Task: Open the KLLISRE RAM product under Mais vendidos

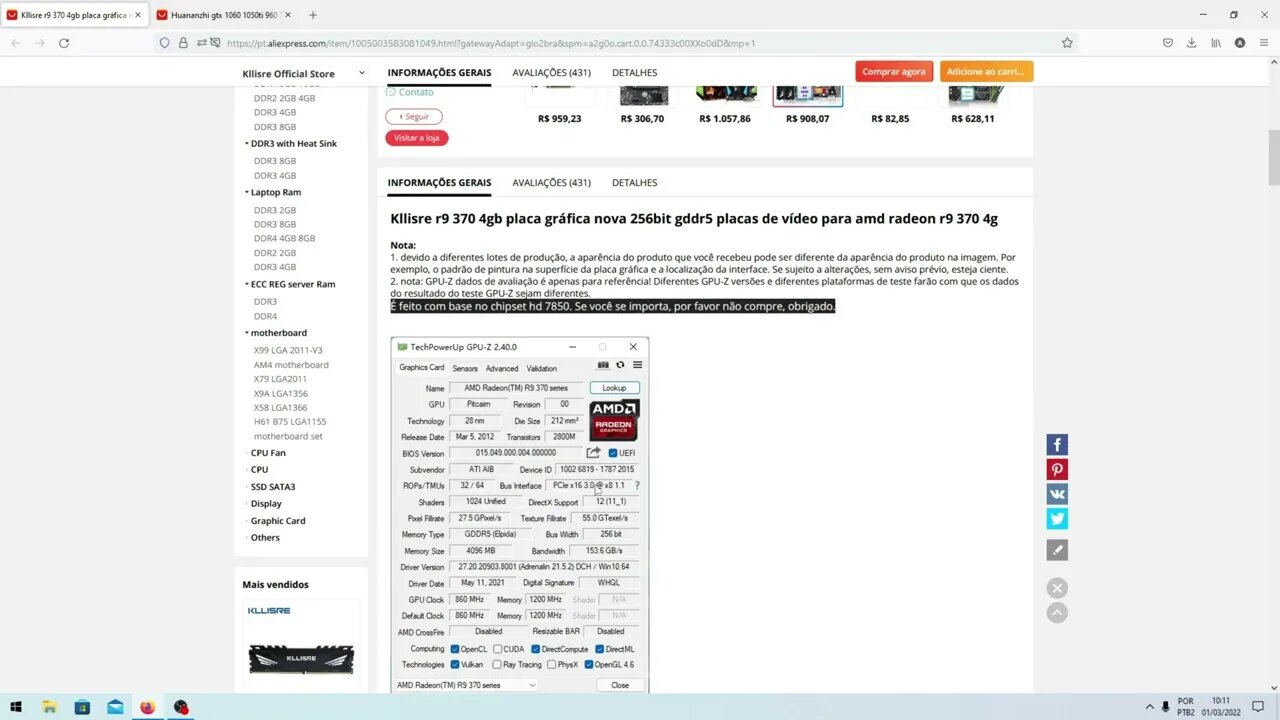Action: [x=302, y=657]
